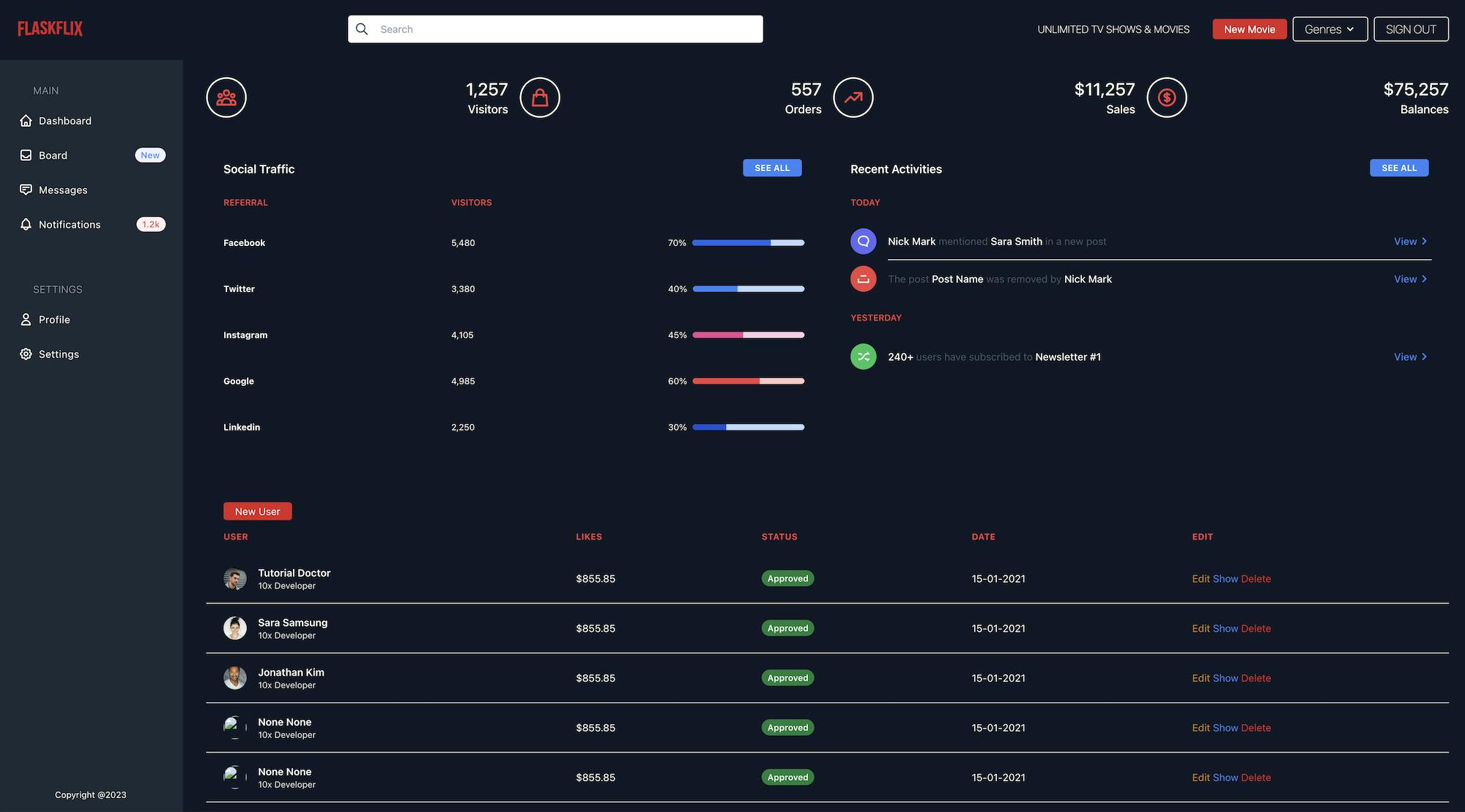Open Settings in the sidebar
Image resolution: width=1465 pixels, height=812 pixels.
(x=92, y=354)
